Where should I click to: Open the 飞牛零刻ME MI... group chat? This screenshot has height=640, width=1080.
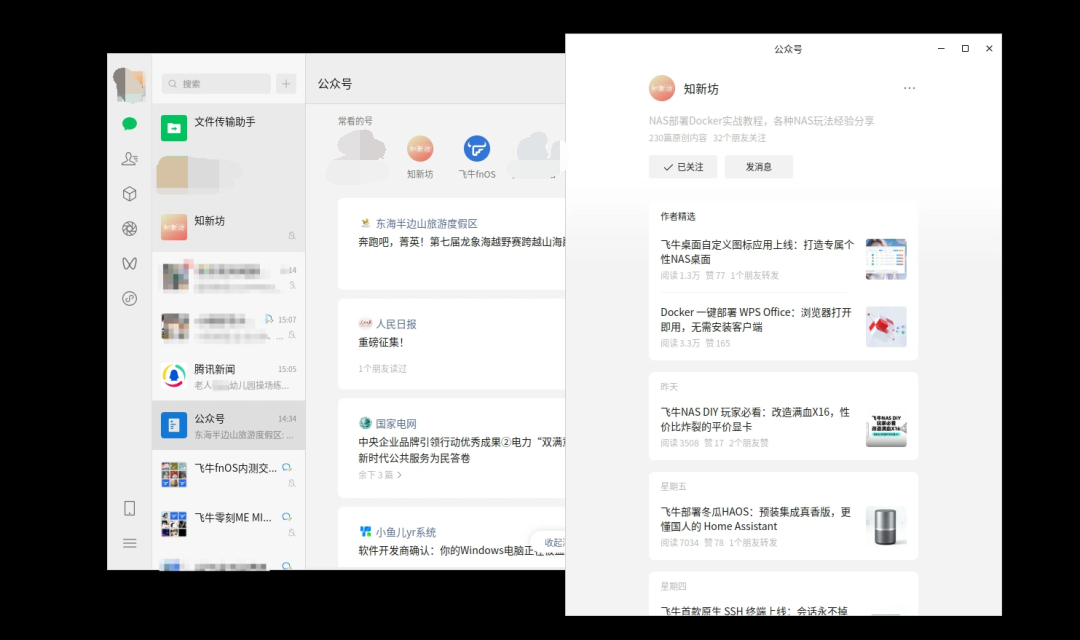229,525
